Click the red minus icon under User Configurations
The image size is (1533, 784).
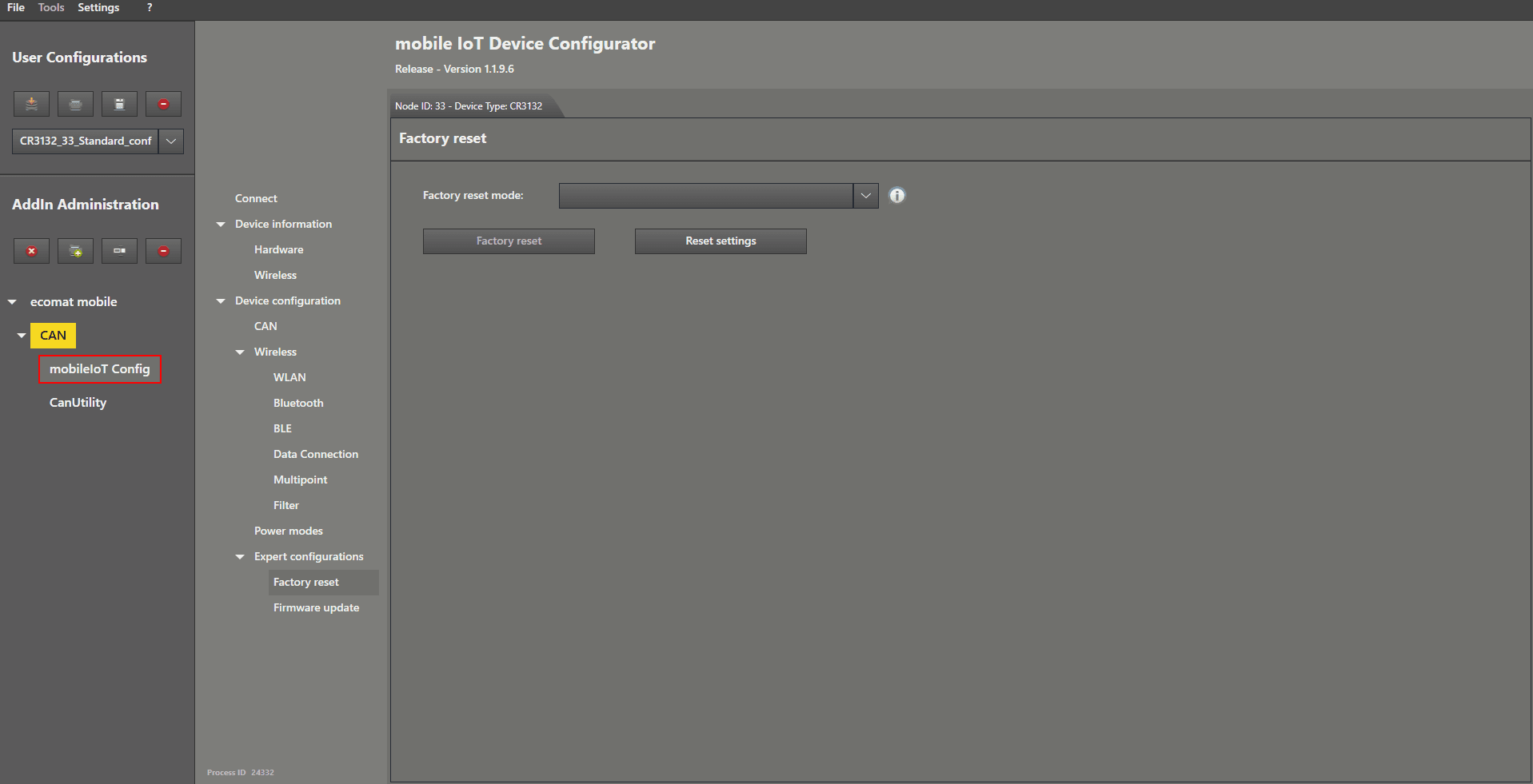(163, 104)
